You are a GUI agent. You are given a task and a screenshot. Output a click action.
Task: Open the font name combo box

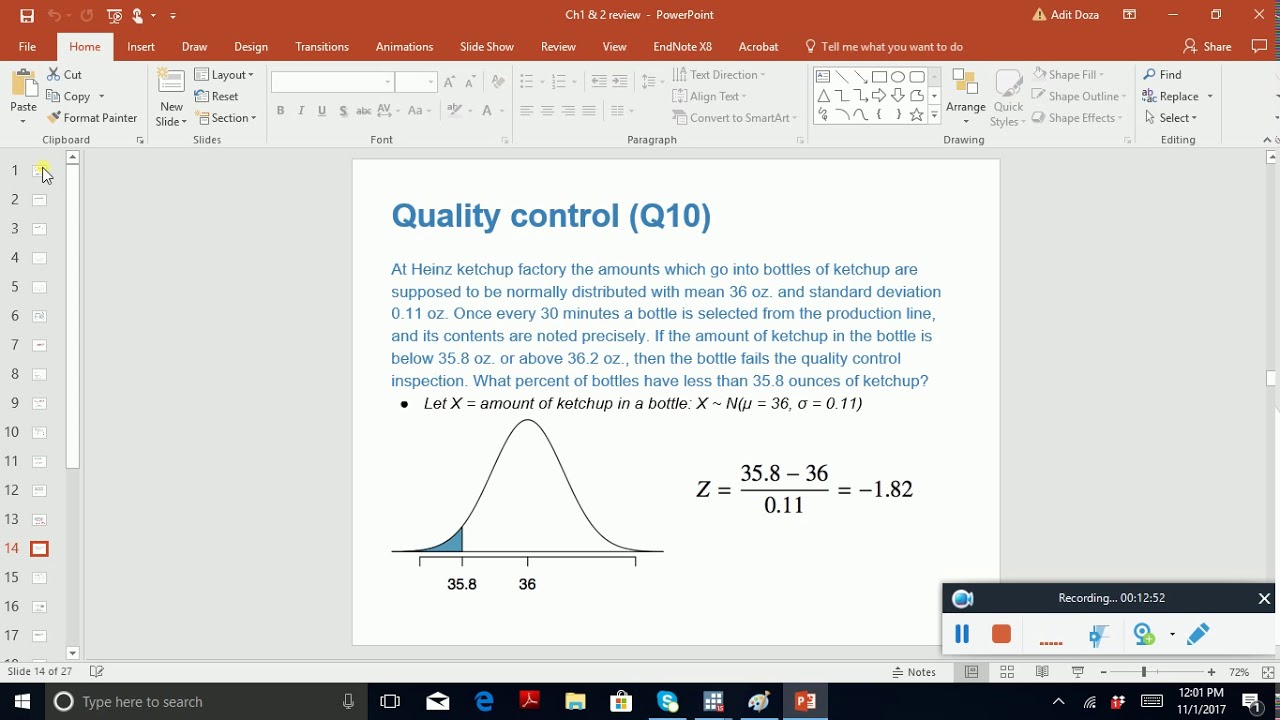(333, 82)
